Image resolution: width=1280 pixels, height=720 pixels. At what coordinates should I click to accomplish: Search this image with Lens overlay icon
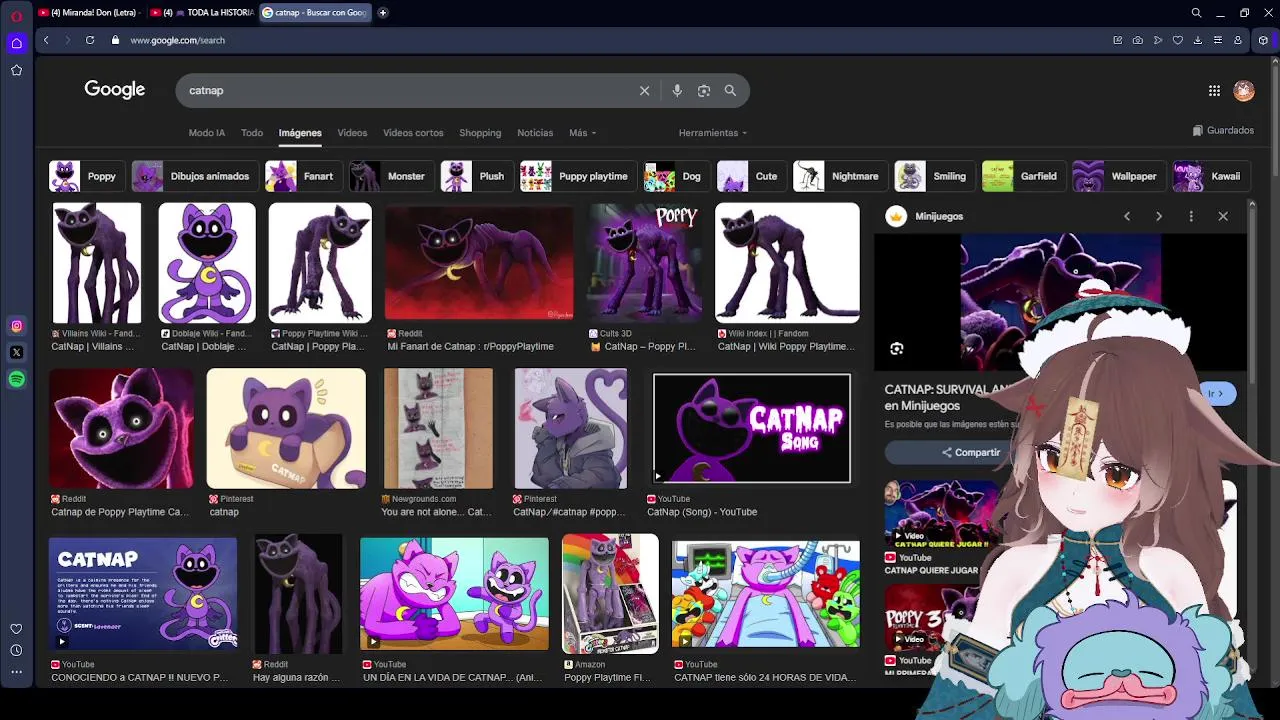[897, 349]
